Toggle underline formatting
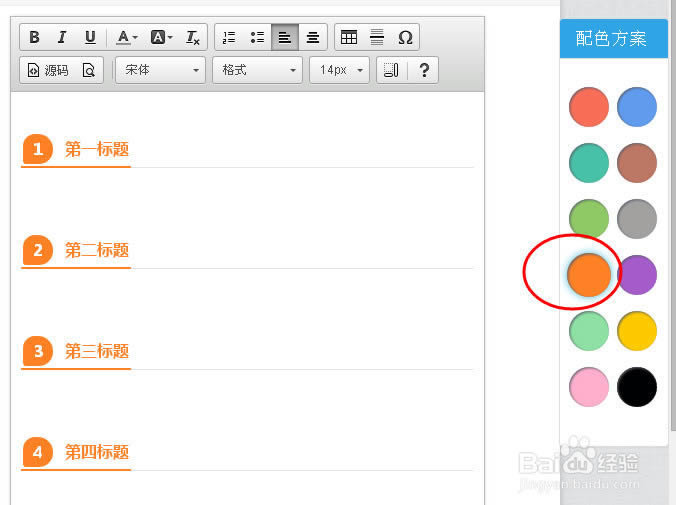676x505 pixels. coord(90,38)
